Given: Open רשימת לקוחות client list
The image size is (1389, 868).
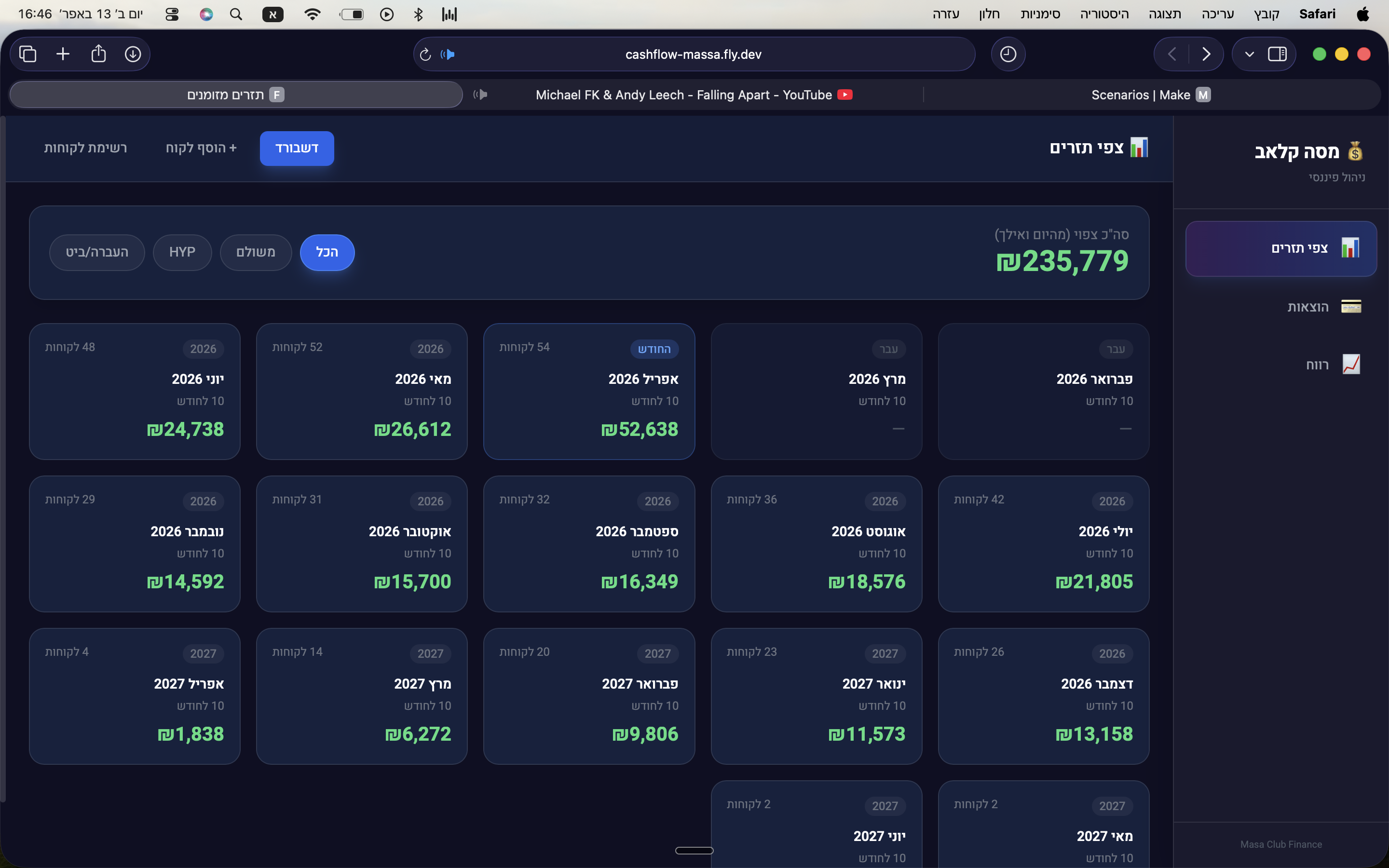Looking at the screenshot, I should (85, 148).
